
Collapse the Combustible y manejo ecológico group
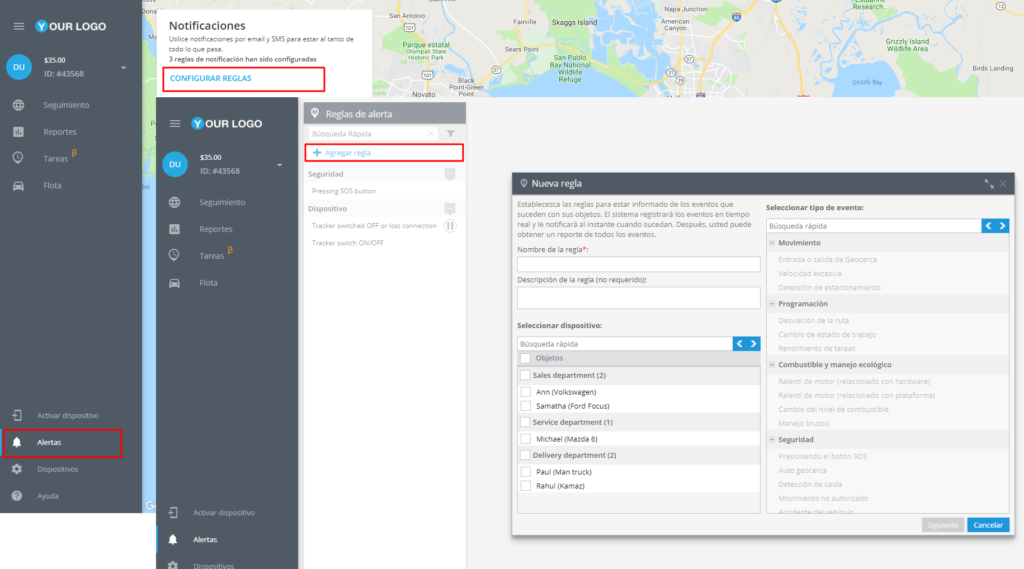[772, 365]
